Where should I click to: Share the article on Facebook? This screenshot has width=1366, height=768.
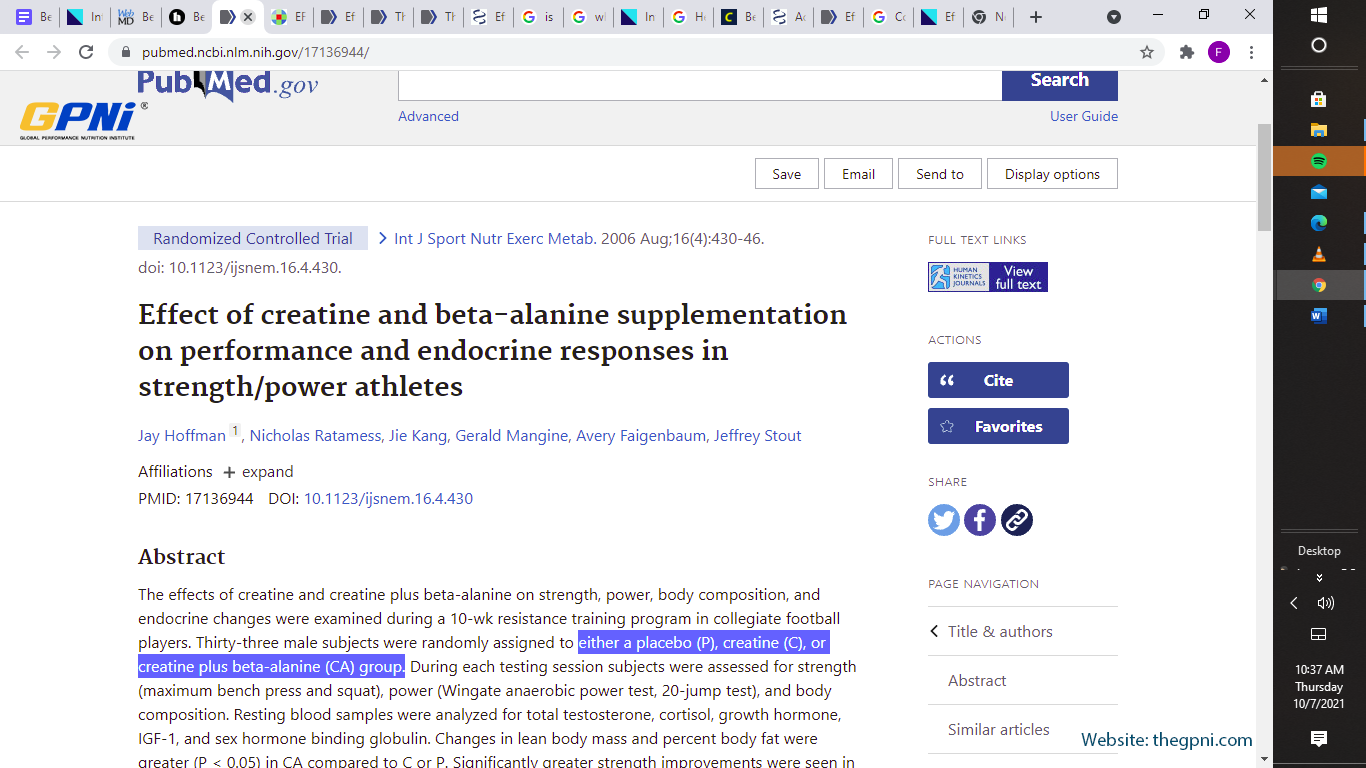[980, 520]
